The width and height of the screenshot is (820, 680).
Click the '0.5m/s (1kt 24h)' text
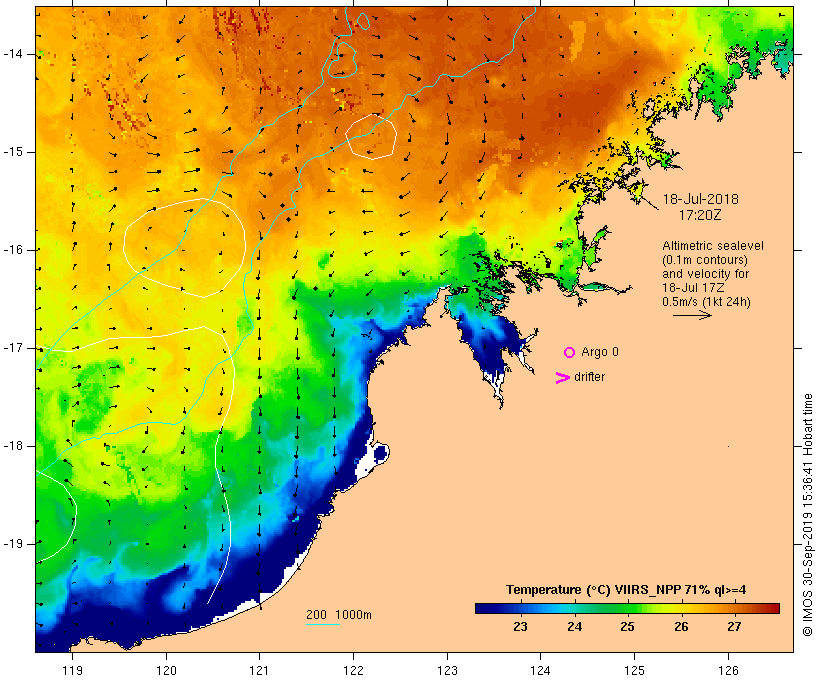click(x=706, y=302)
